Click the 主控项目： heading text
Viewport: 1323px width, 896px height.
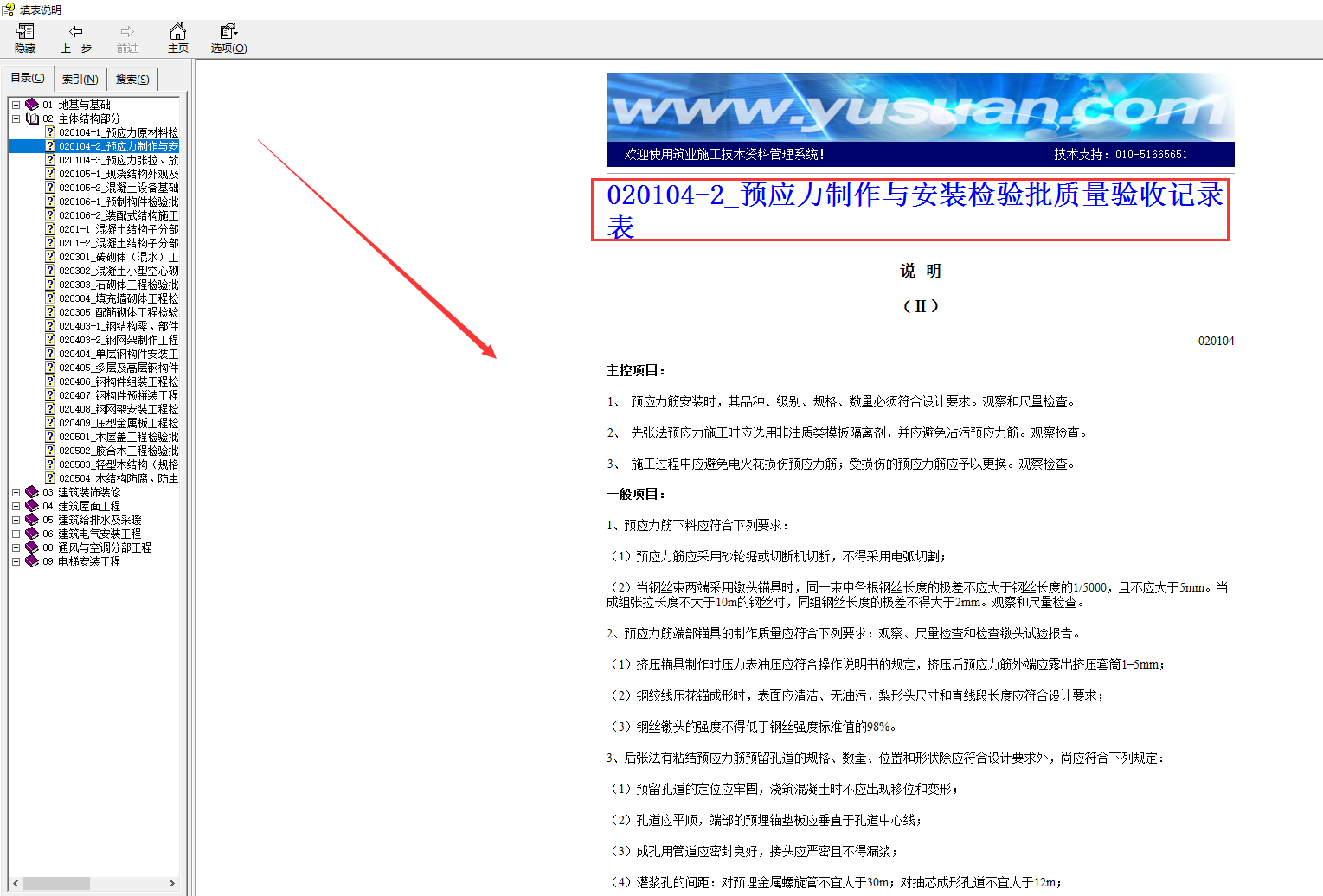click(x=636, y=371)
